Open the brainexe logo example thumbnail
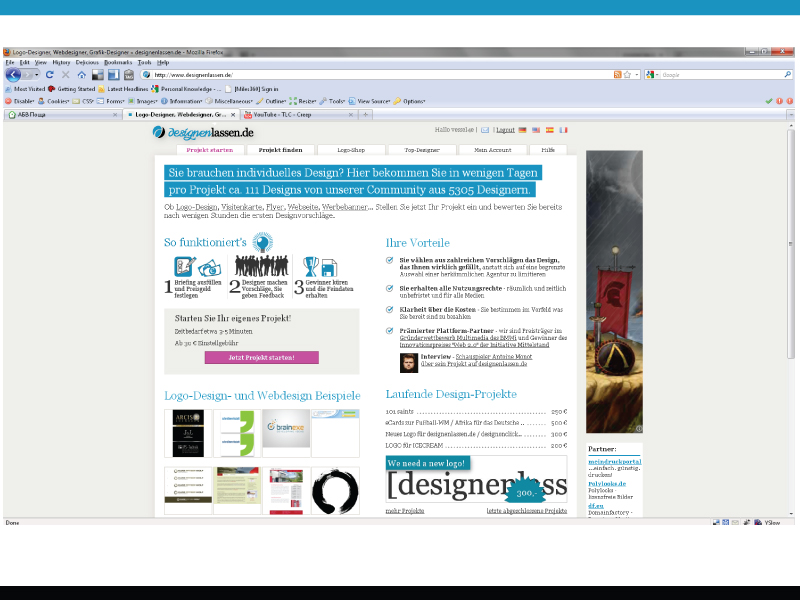Viewport: 800px width, 600px height. 286,433
